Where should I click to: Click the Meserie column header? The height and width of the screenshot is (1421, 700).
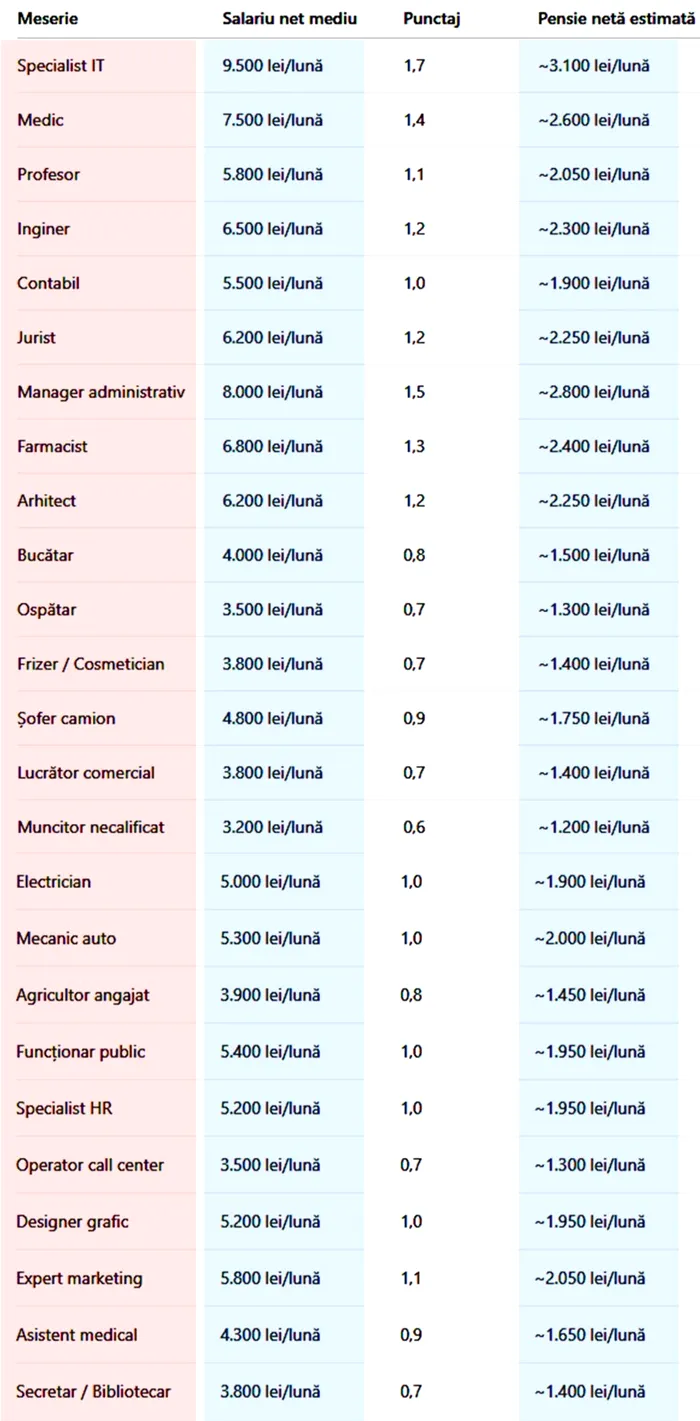(47, 19)
